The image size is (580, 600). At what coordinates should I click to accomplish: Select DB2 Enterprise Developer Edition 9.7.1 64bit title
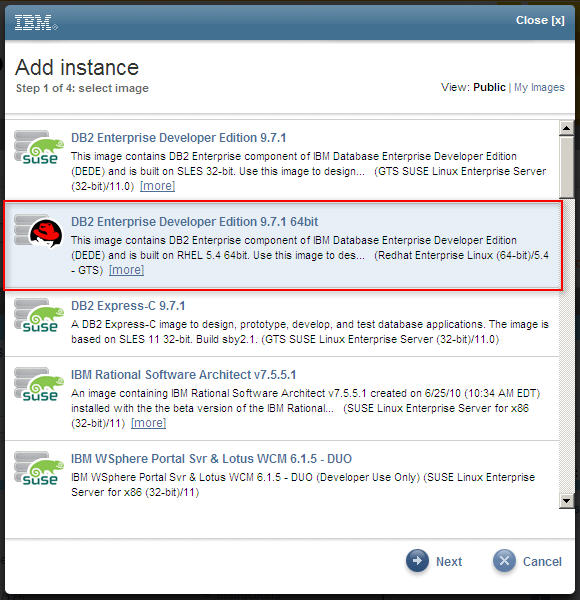(x=194, y=222)
